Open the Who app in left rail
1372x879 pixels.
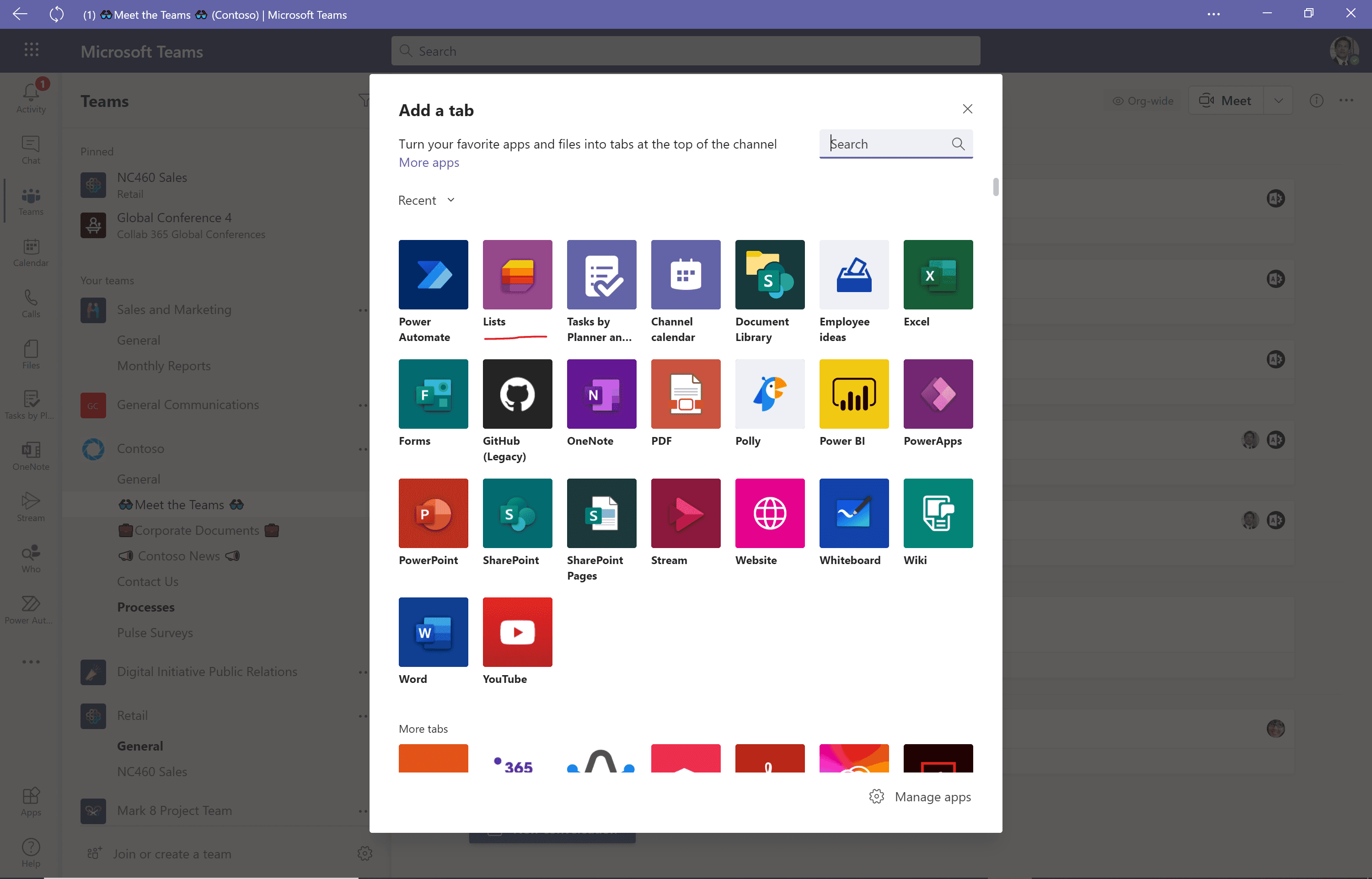[31, 559]
